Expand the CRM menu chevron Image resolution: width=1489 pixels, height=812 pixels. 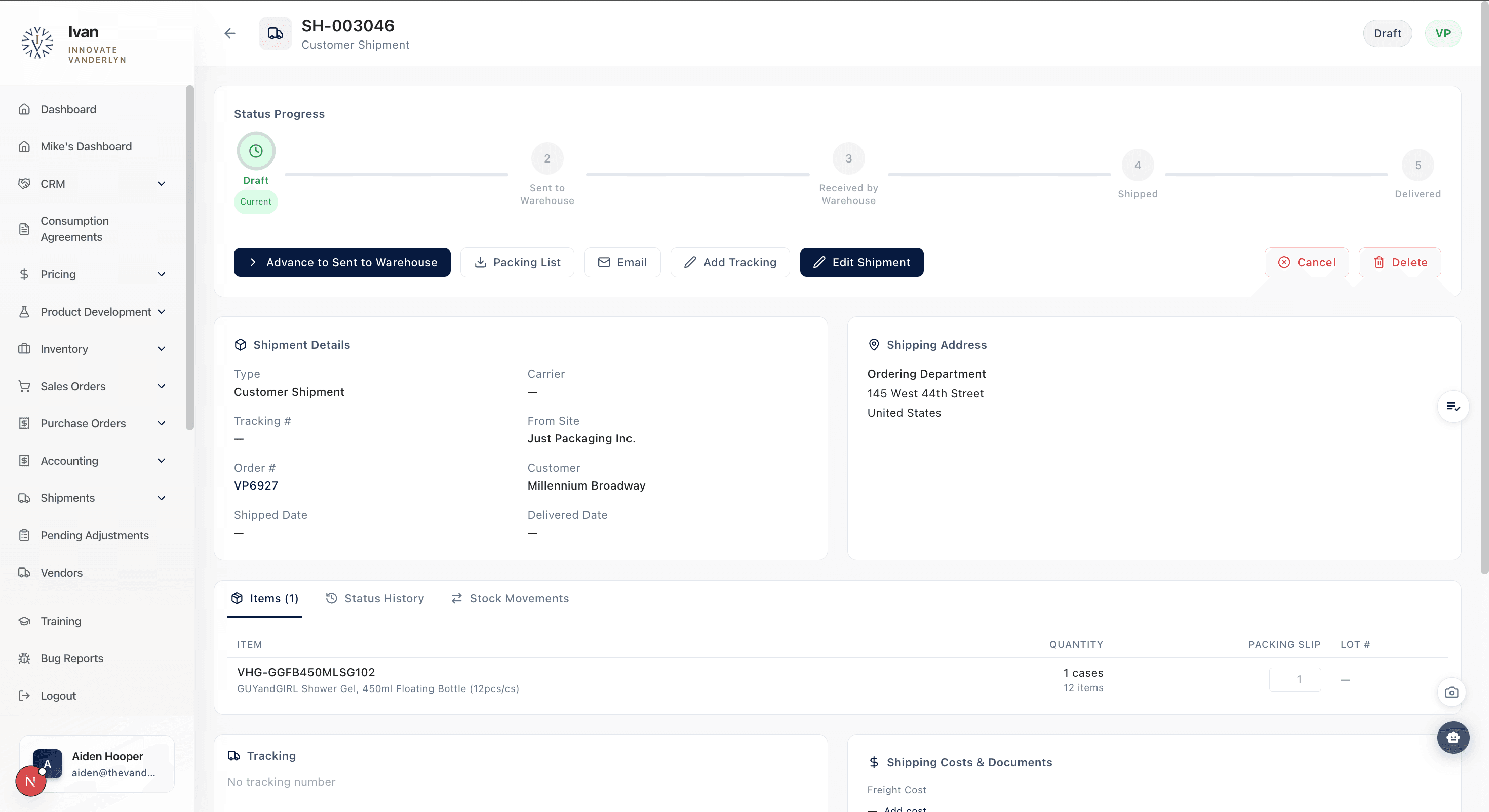[x=162, y=184]
